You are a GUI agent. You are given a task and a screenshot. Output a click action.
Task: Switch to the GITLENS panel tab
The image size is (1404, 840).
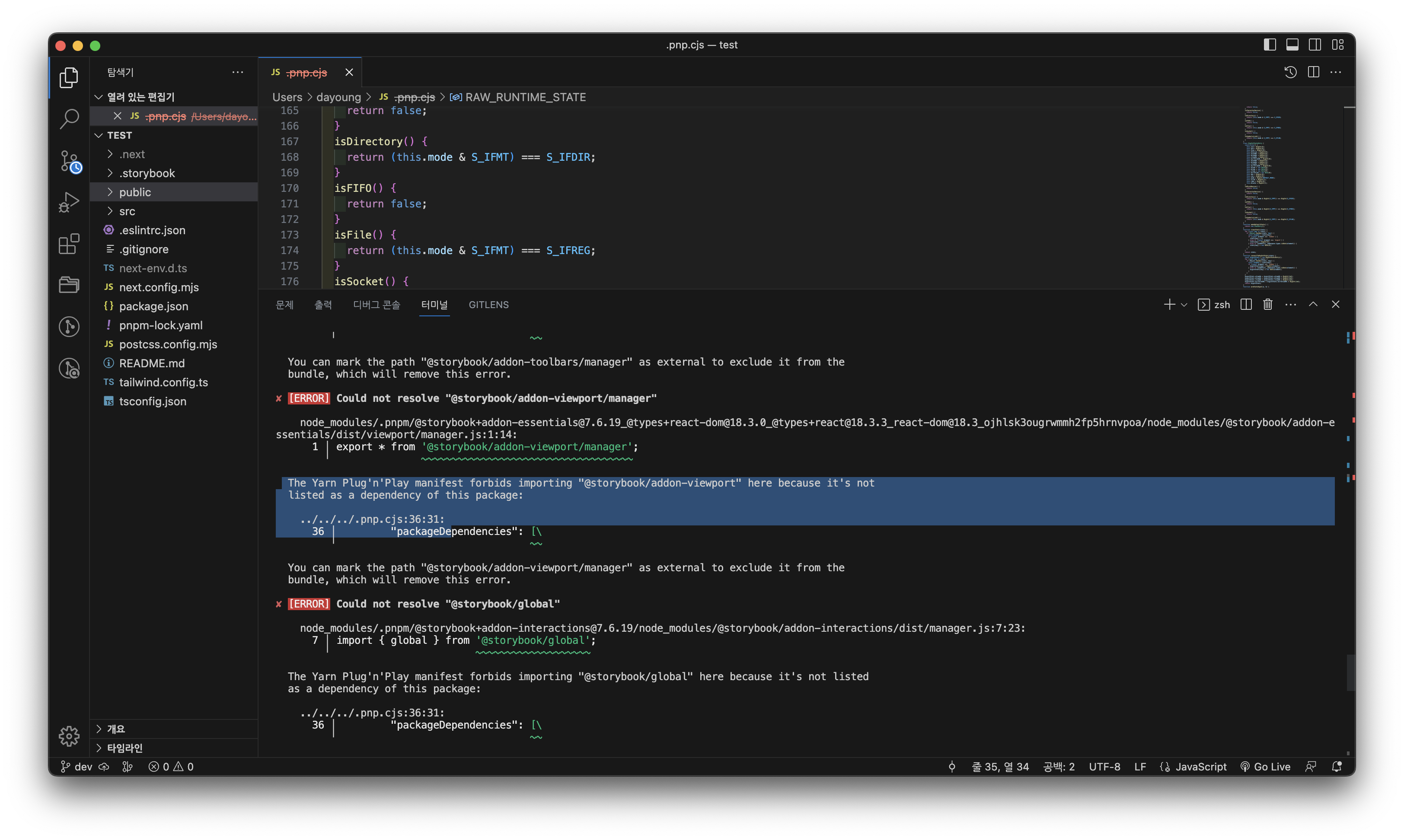click(x=488, y=305)
